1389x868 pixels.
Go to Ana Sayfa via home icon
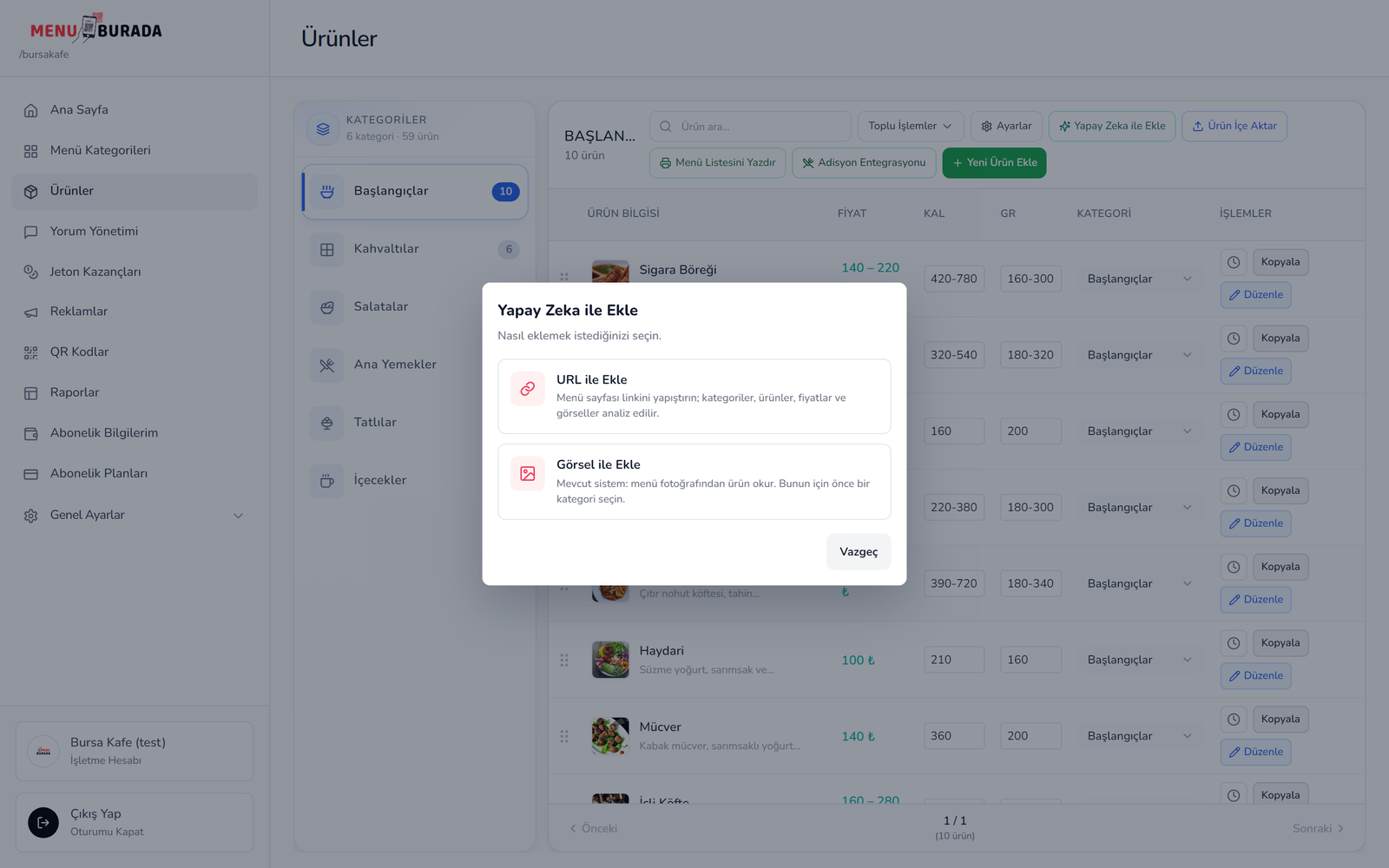[x=31, y=110]
